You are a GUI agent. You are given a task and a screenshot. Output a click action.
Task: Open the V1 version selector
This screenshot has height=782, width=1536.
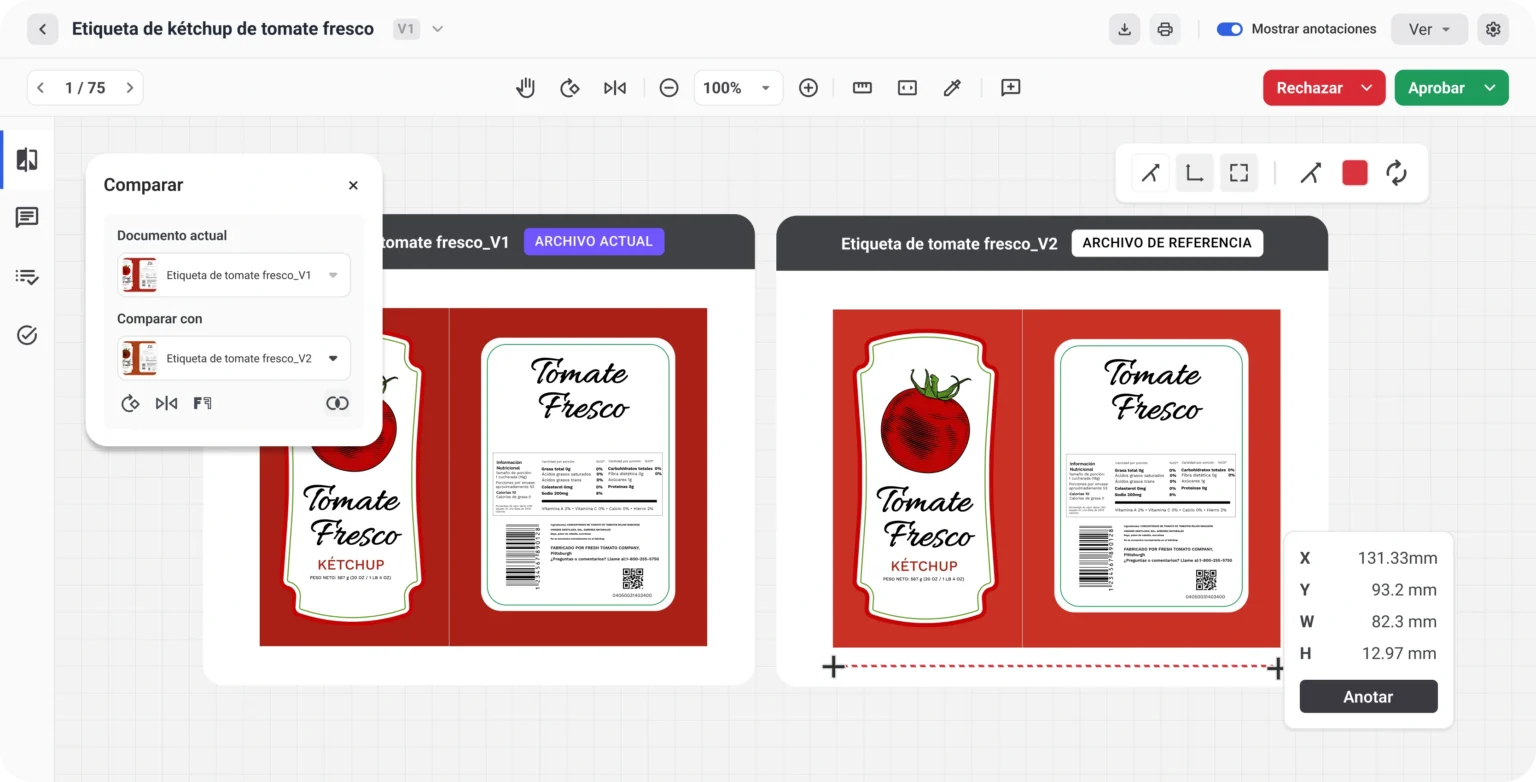pyautogui.click(x=418, y=29)
